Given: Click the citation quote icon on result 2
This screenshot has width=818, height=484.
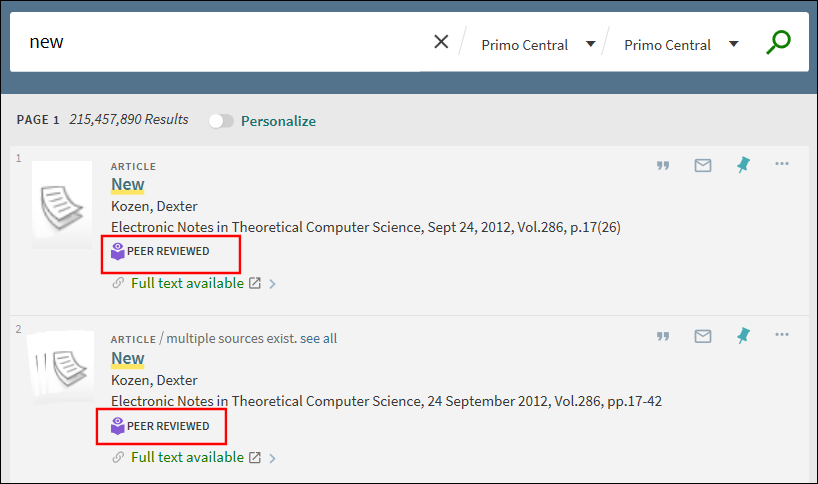Looking at the screenshot, I should [662, 337].
